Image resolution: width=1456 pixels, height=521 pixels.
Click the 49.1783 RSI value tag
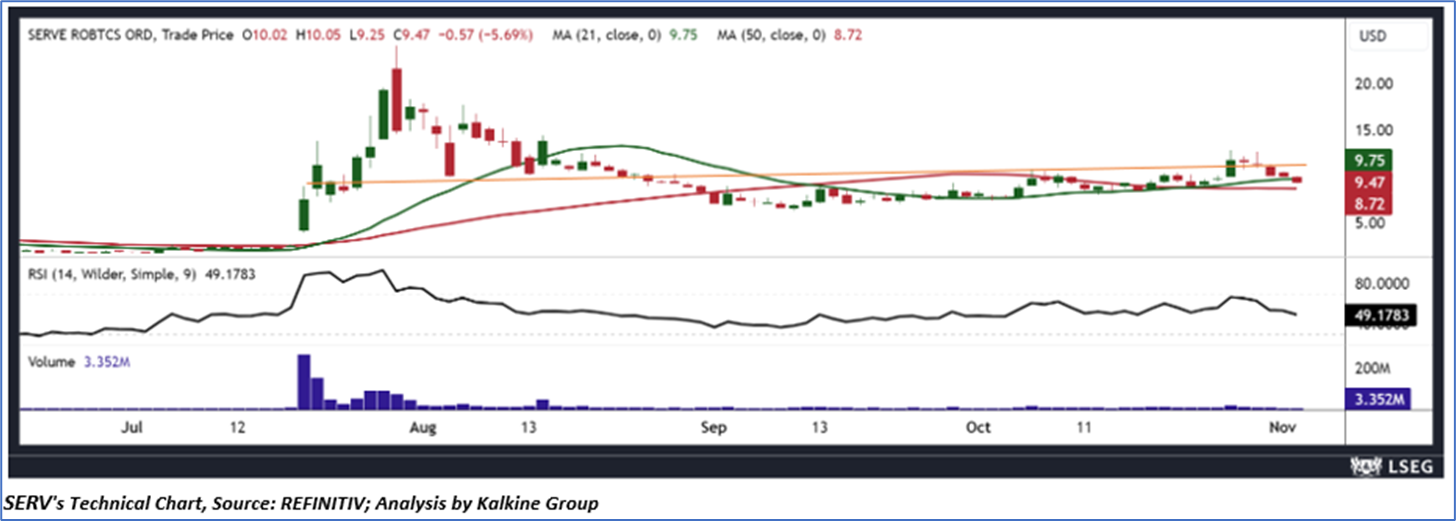(x=1381, y=314)
